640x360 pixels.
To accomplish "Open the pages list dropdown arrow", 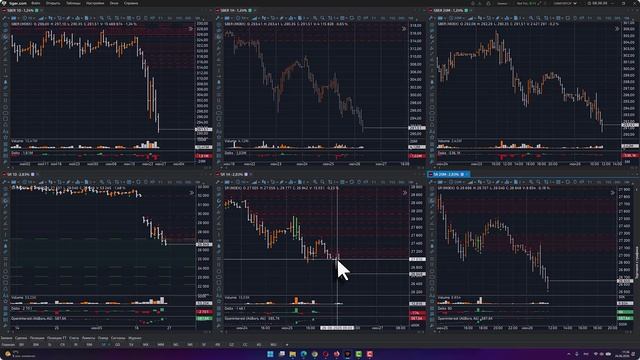I will point(287,345).
